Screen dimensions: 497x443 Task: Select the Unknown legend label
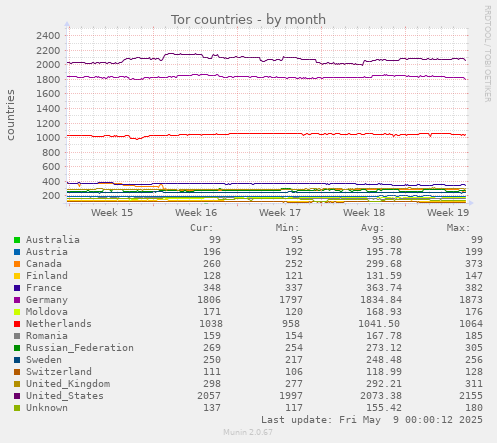[x=47, y=408]
